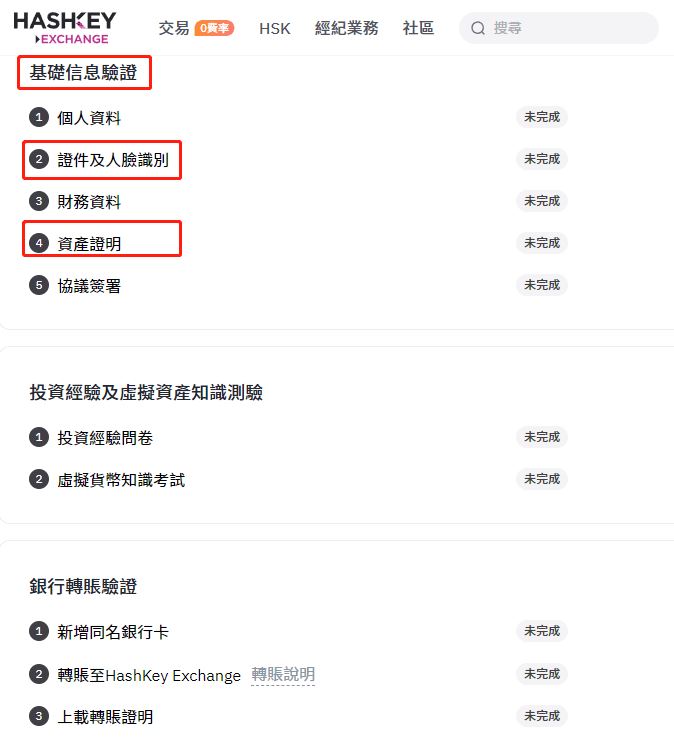Open the 交易 menu

(x=174, y=28)
